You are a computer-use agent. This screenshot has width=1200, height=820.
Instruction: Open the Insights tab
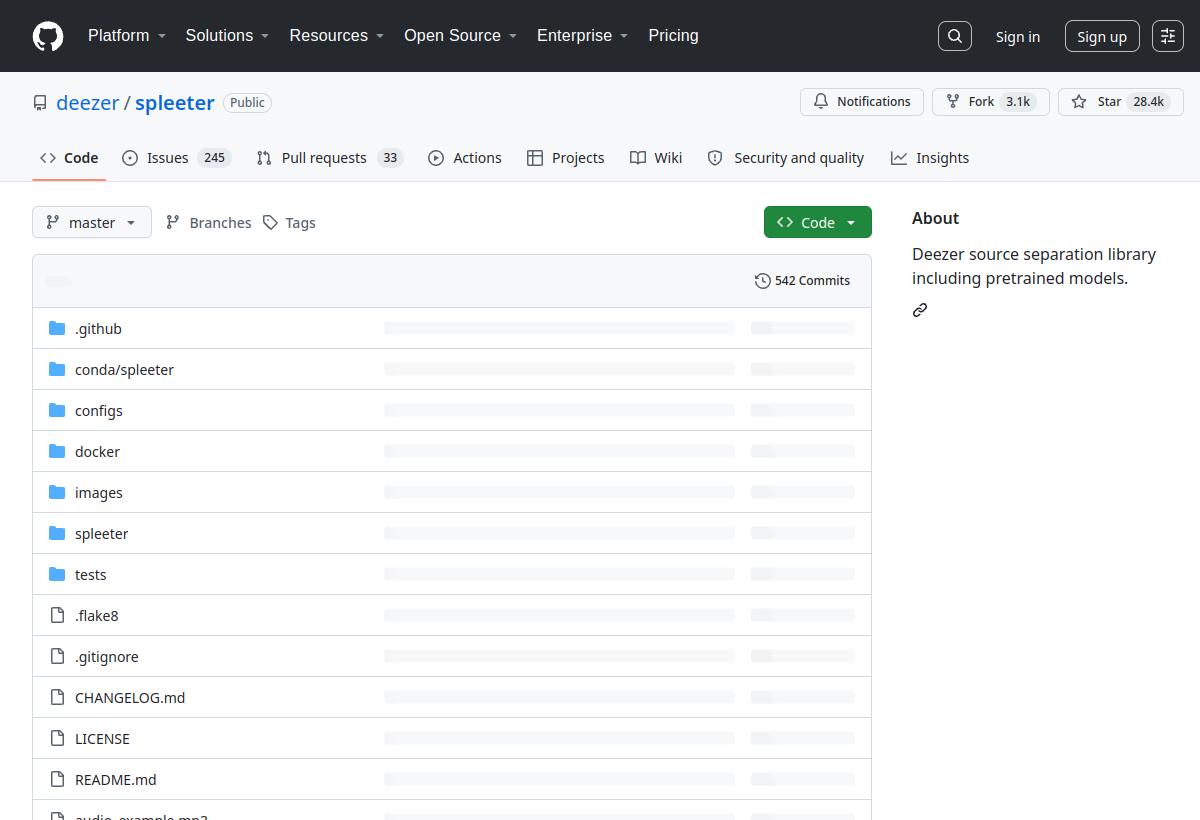930,158
